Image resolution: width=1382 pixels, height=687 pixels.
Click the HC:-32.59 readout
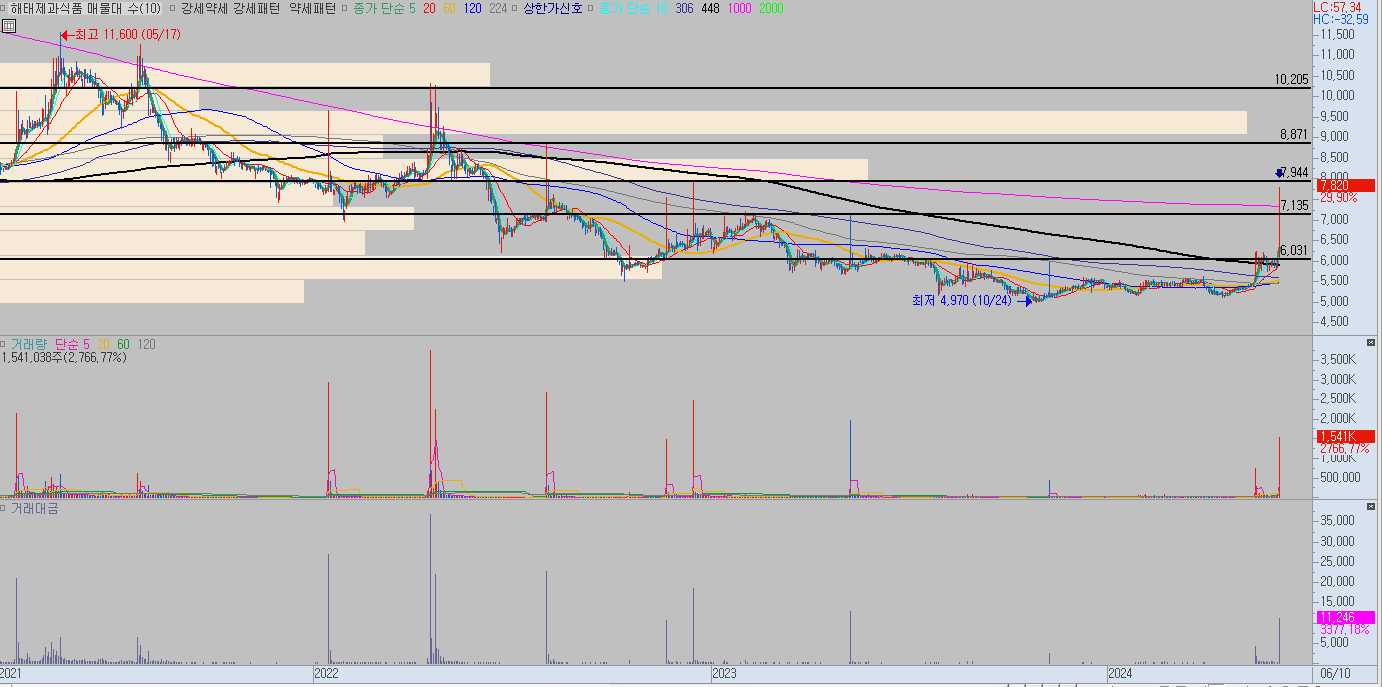pos(1341,19)
